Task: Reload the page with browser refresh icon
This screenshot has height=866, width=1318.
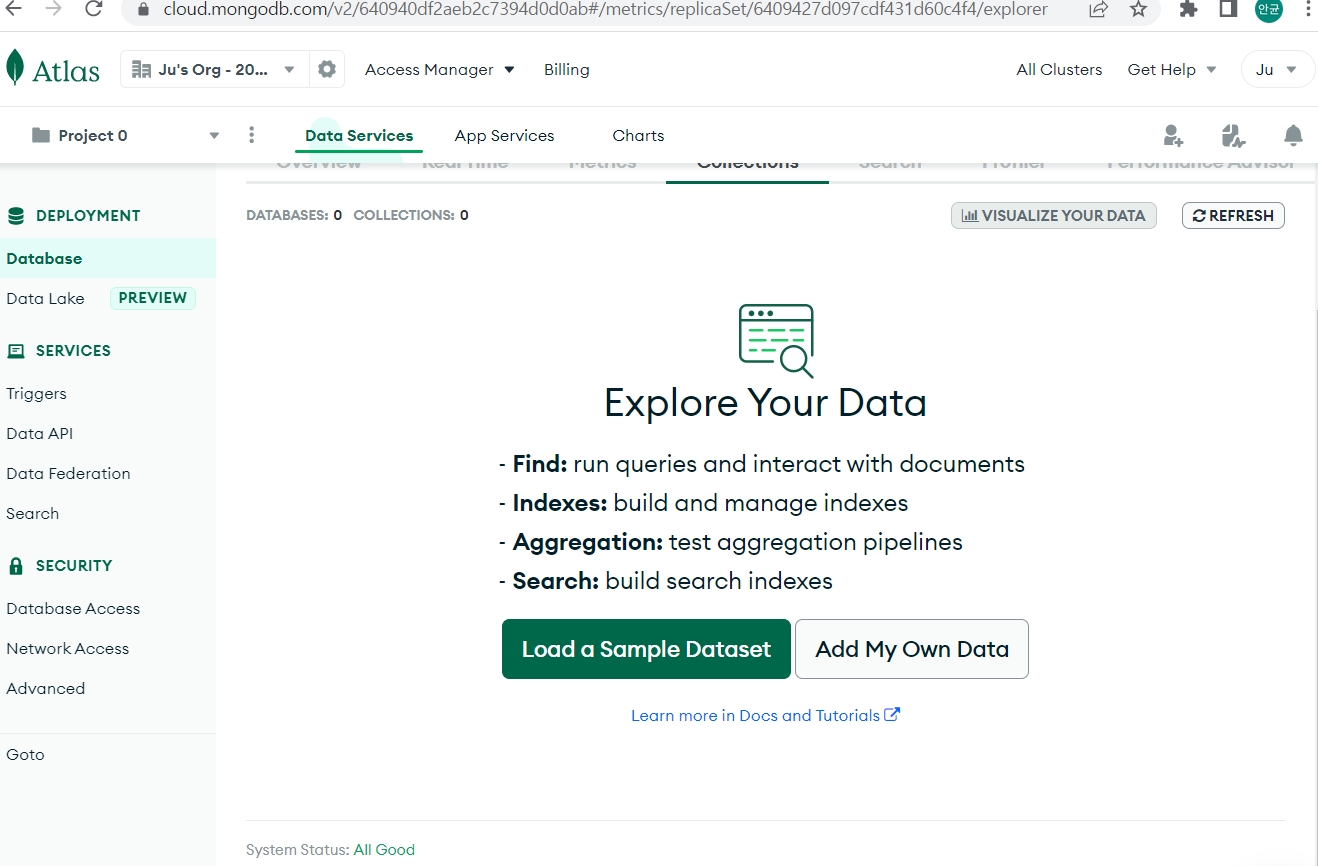Action: pyautogui.click(x=94, y=9)
